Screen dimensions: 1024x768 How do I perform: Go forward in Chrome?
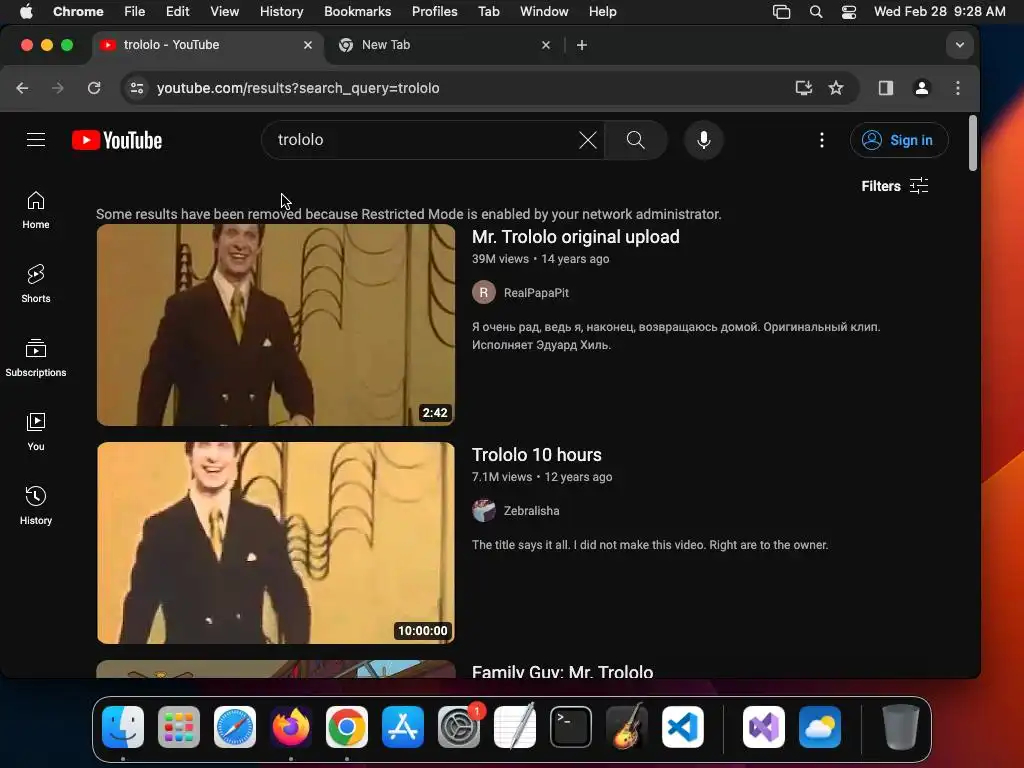(57, 88)
